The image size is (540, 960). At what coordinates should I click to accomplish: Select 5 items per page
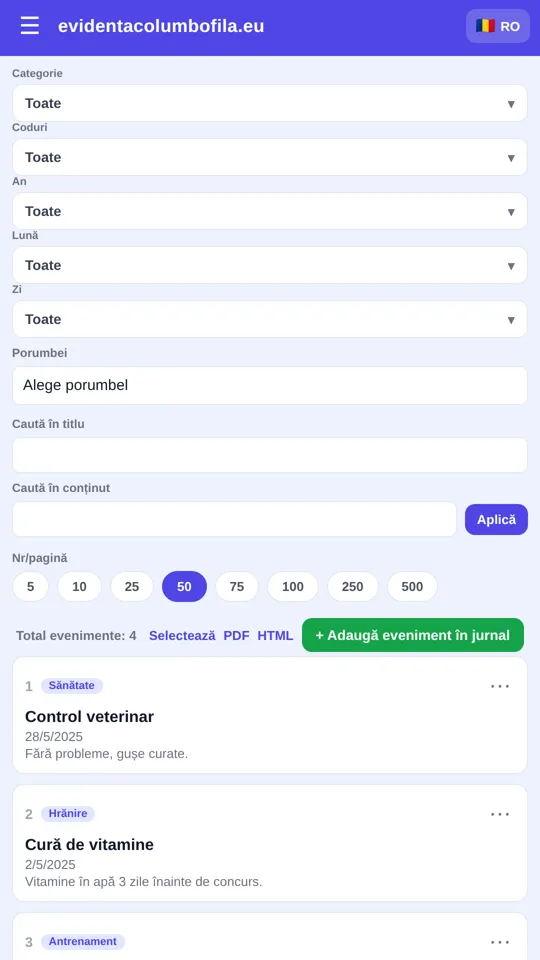click(31, 587)
